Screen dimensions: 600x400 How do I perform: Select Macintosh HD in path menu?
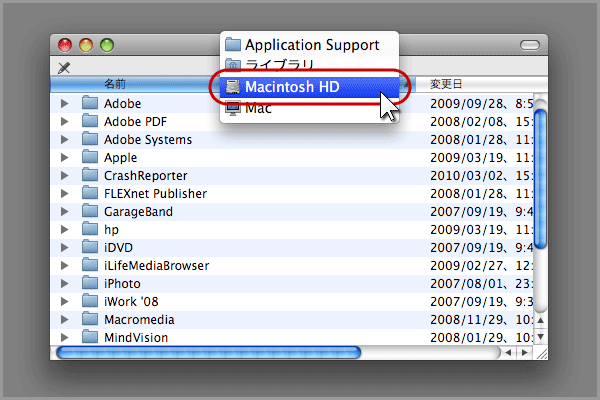309,87
